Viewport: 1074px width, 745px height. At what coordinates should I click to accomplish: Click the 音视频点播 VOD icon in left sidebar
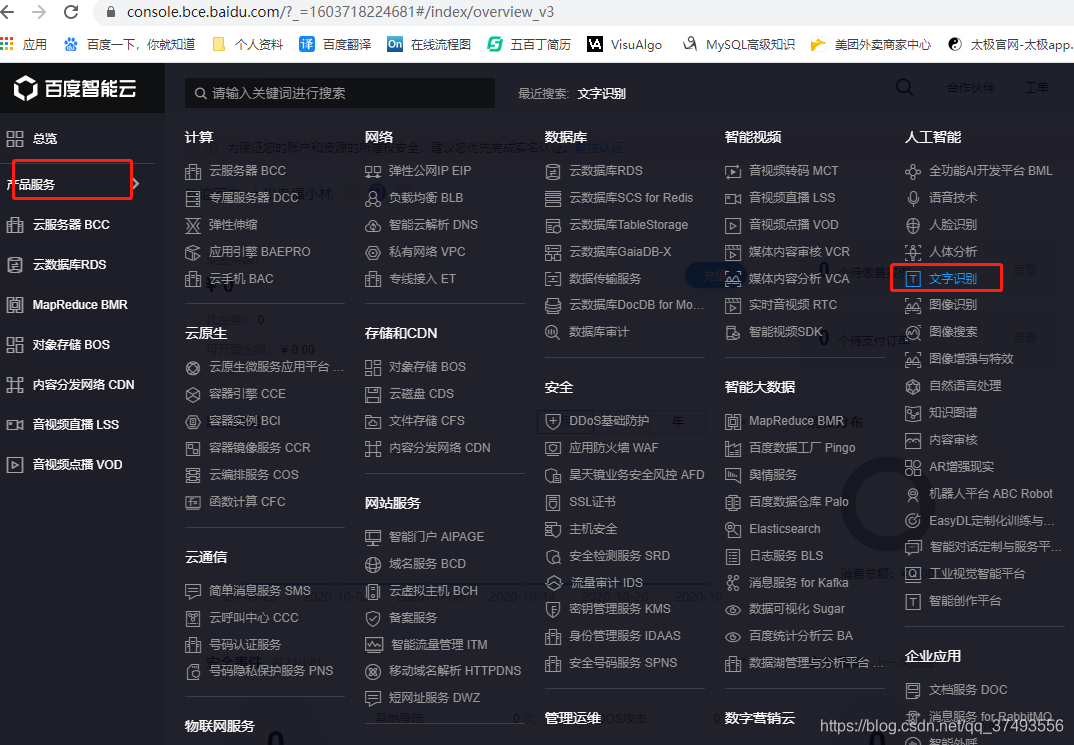click(x=15, y=465)
